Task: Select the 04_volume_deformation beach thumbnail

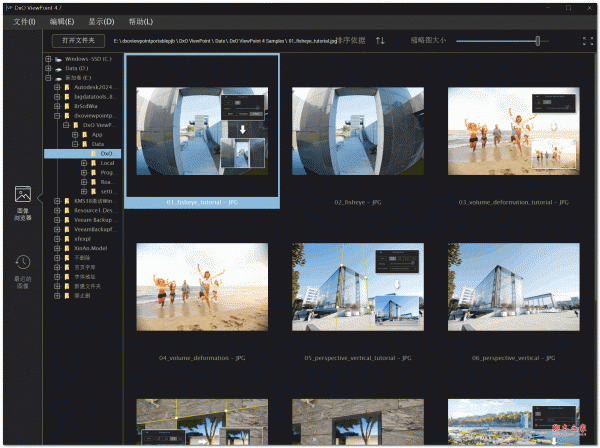Action: pyautogui.click(x=202, y=287)
